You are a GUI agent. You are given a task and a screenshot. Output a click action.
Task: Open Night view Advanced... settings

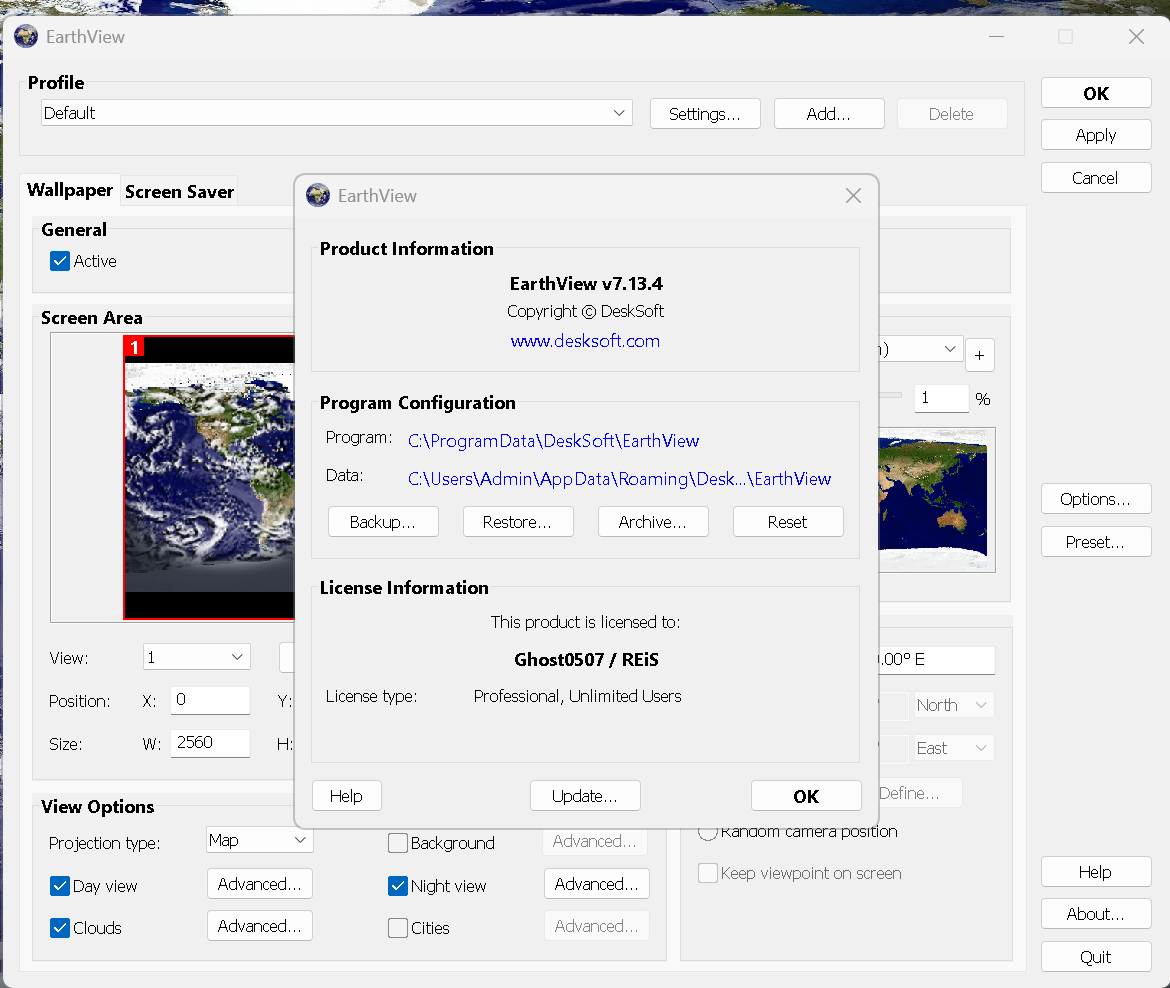pos(597,884)
